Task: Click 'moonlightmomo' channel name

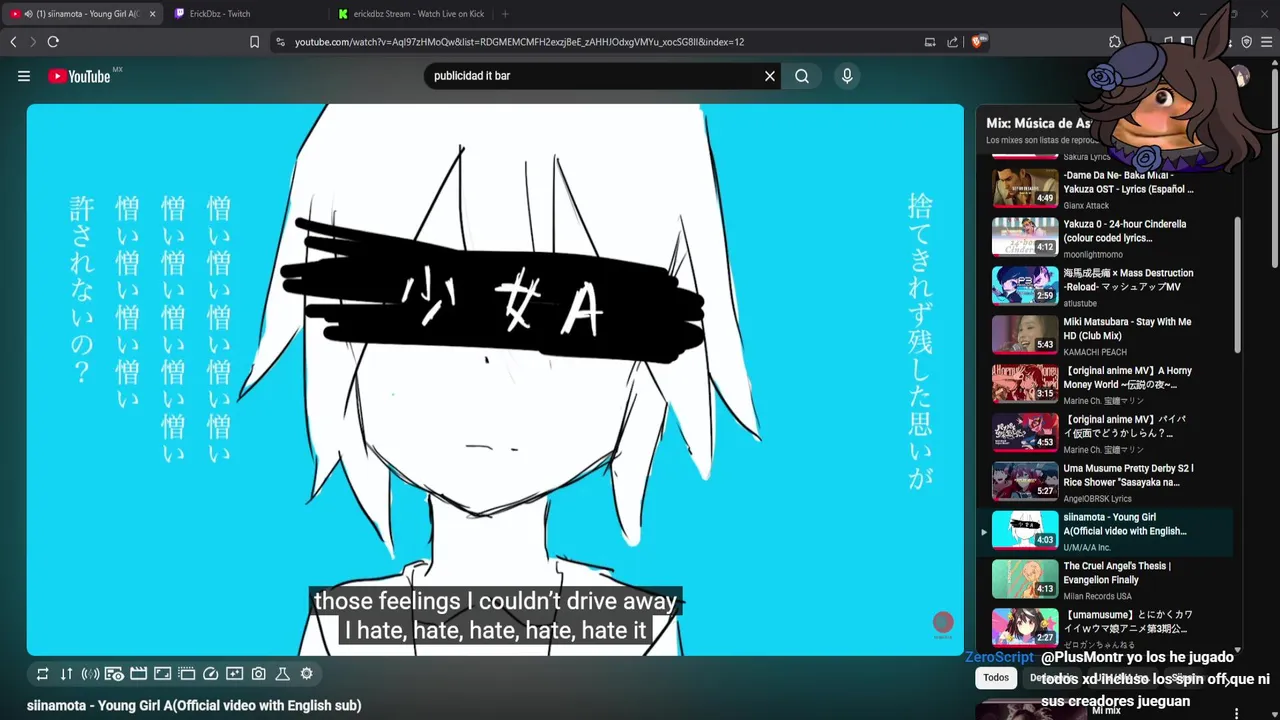Action: click(x=1093, y=254)
